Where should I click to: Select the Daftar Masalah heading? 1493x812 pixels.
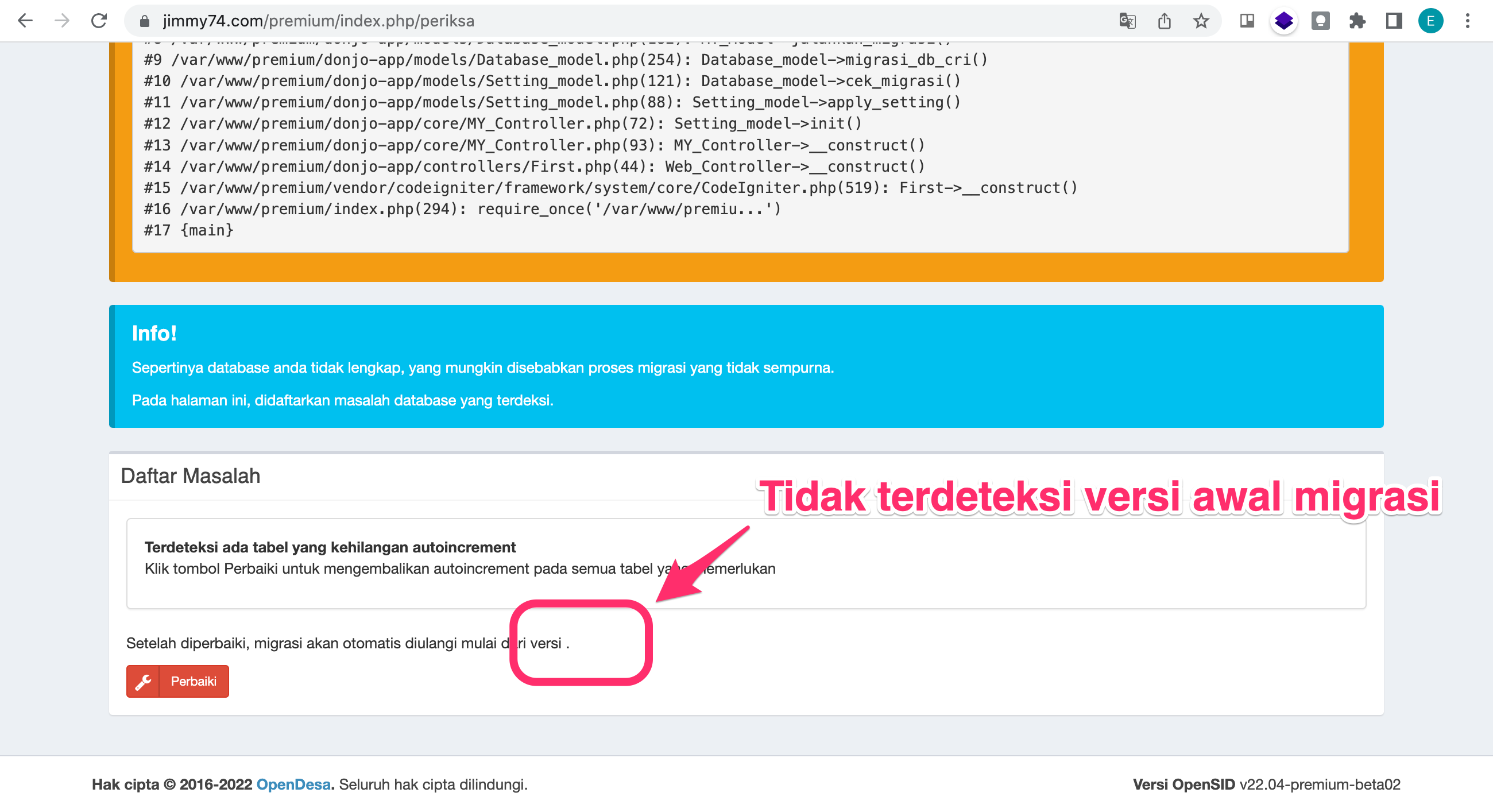pyautogui.click(x=190, y=475)
